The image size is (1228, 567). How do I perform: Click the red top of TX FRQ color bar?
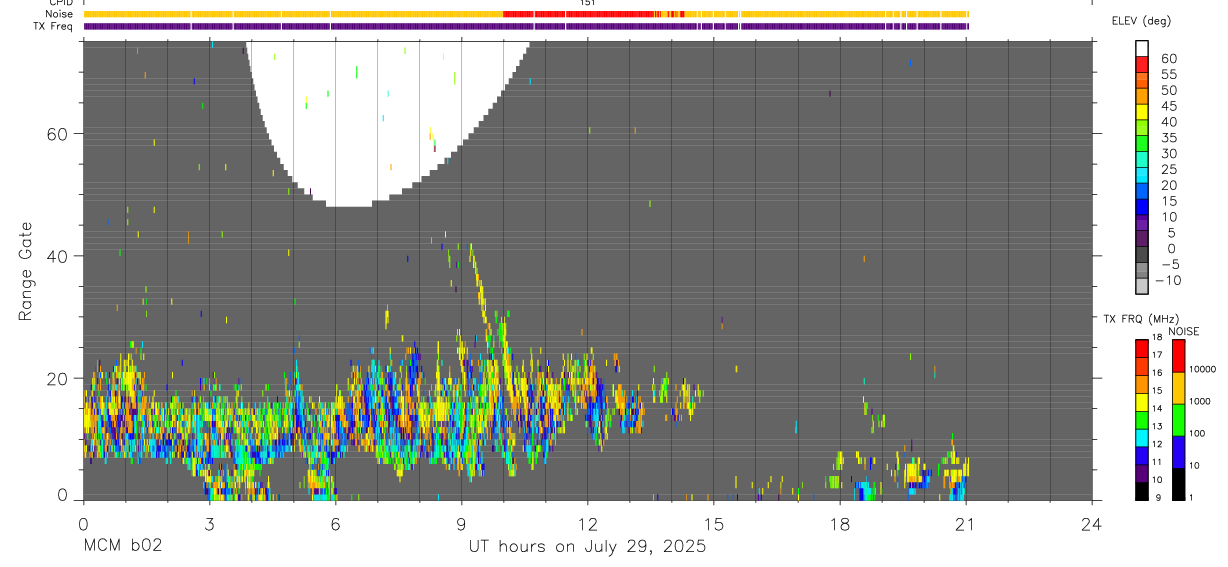click(x=1142, y=347)
